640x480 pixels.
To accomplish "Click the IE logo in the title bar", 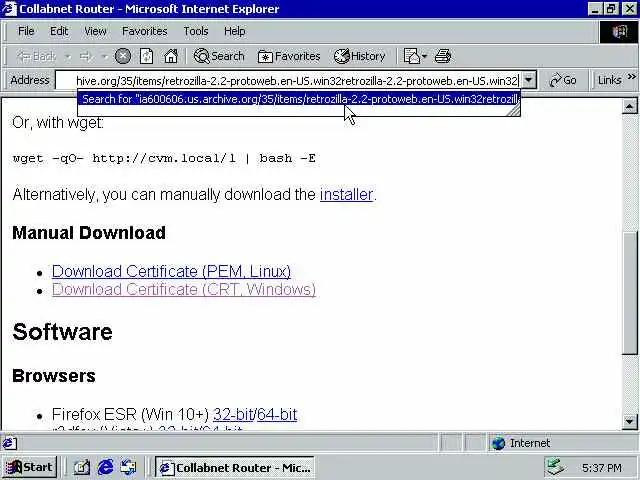I will pos(9,9).
